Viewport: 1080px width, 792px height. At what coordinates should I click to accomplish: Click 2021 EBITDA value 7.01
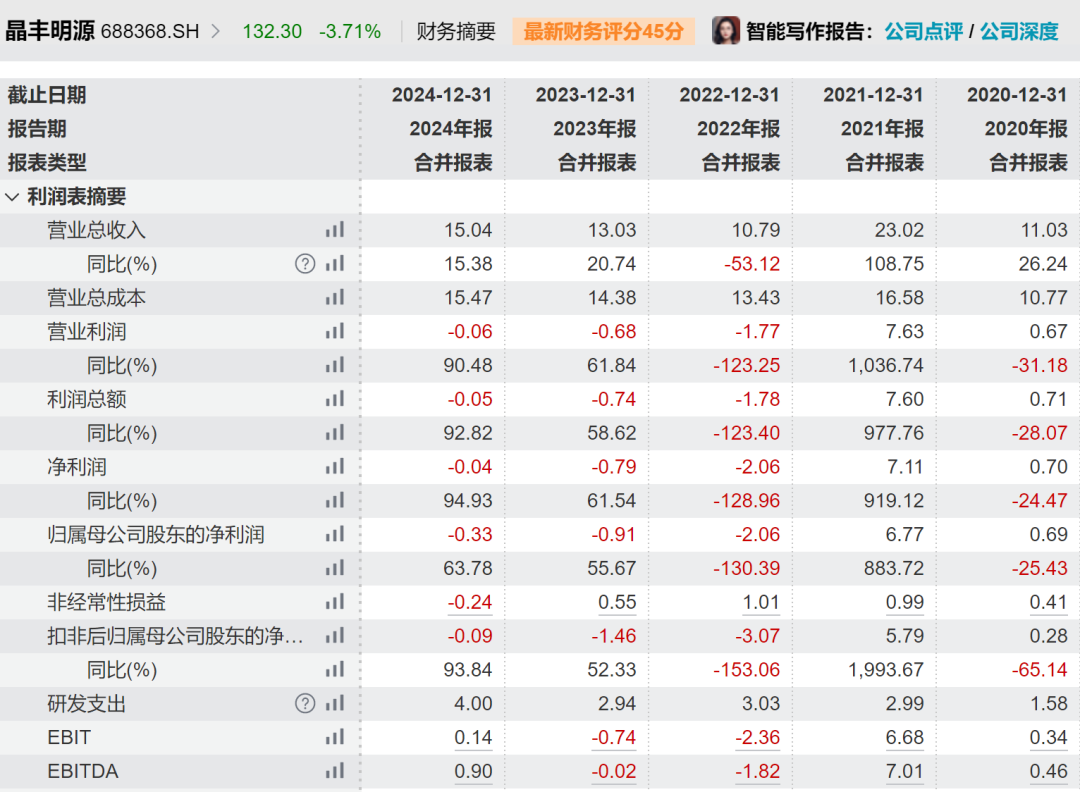[x=905, y=771]
